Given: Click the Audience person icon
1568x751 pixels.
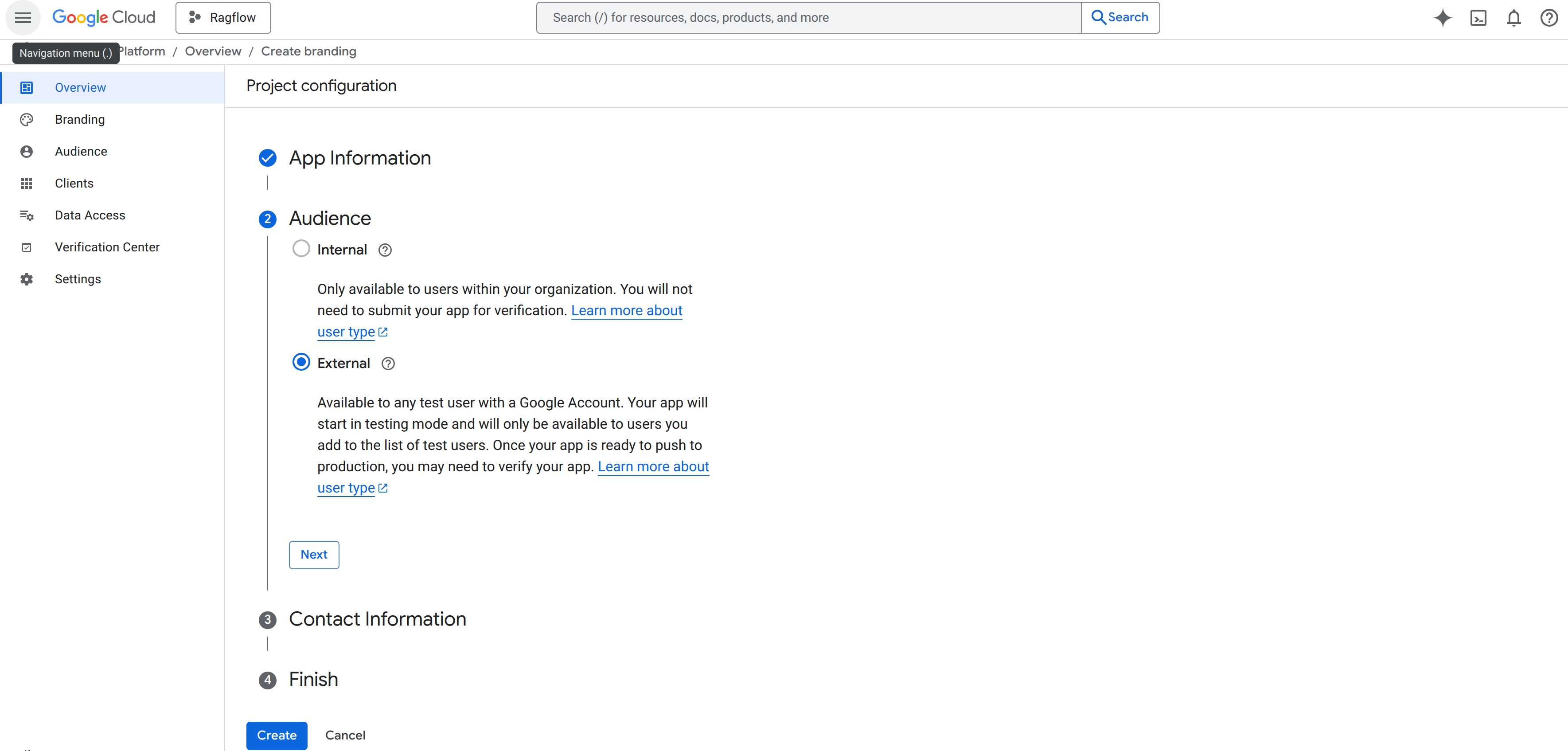Looking at the screenshot, I should coord(26,152).
